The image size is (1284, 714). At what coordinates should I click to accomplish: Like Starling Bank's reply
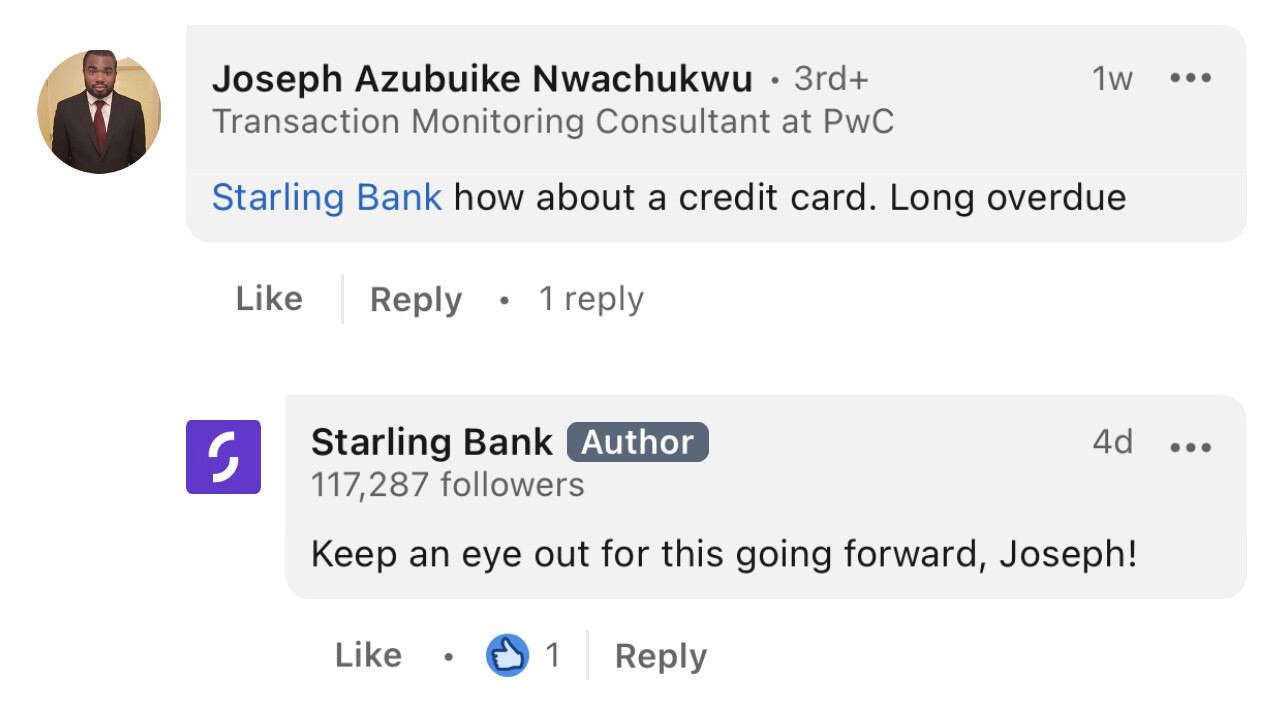368,656
